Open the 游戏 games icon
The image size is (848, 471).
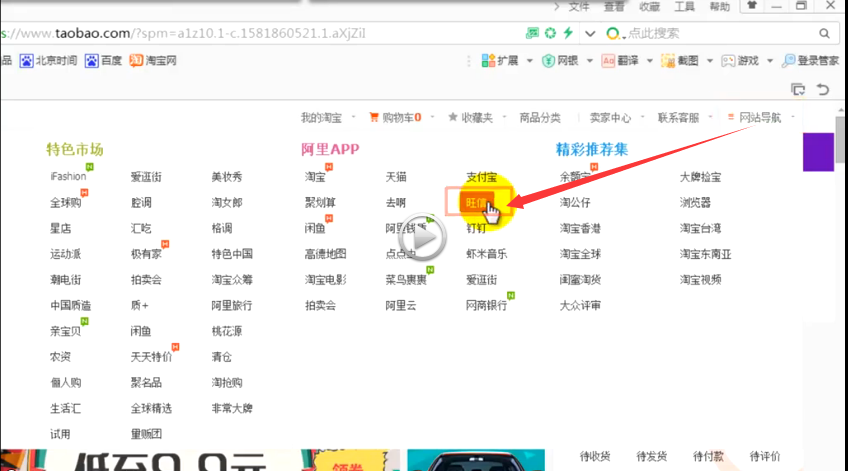[x=728, y=61]
